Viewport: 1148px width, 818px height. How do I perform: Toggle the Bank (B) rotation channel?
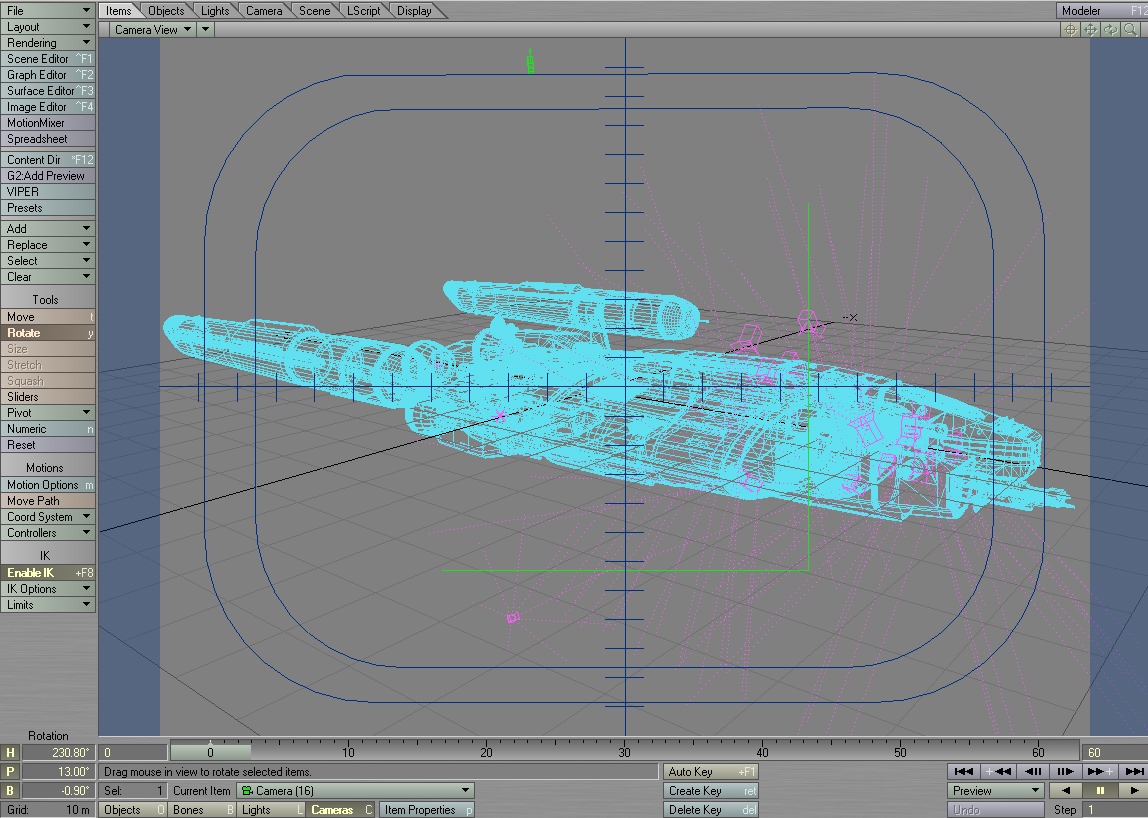pos(10,791)
